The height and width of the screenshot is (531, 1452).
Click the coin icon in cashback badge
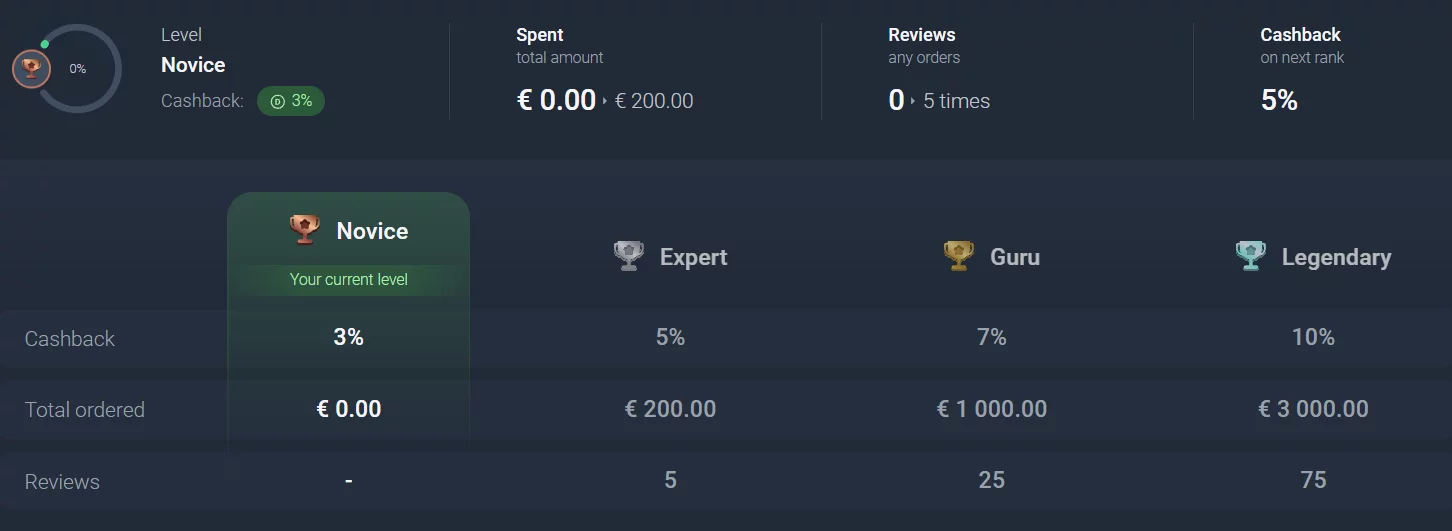pyautogui.click(x=278, y=101)
